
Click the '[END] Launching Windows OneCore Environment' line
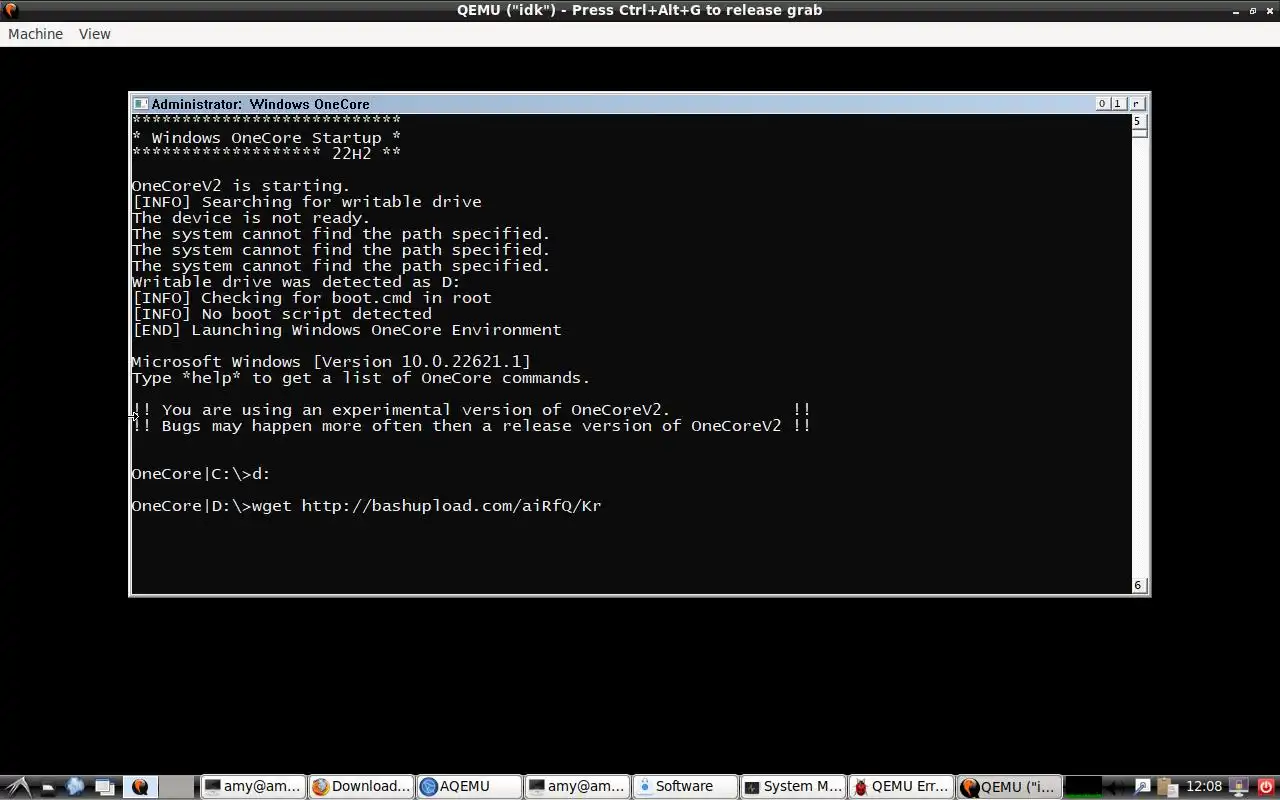(x=347, y=330)
